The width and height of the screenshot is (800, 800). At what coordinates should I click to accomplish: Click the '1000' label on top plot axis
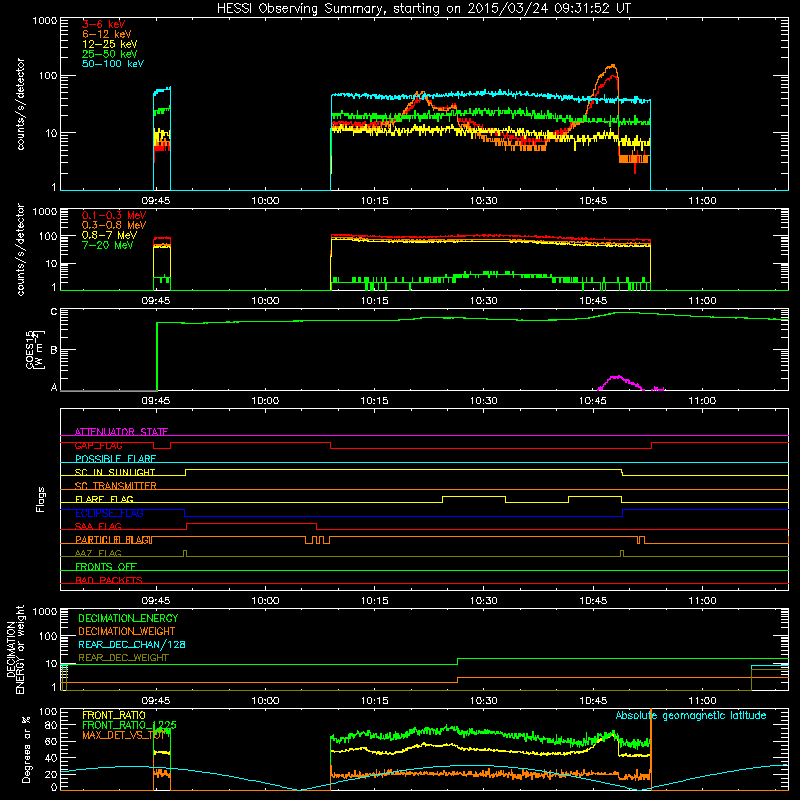[44, 21]
